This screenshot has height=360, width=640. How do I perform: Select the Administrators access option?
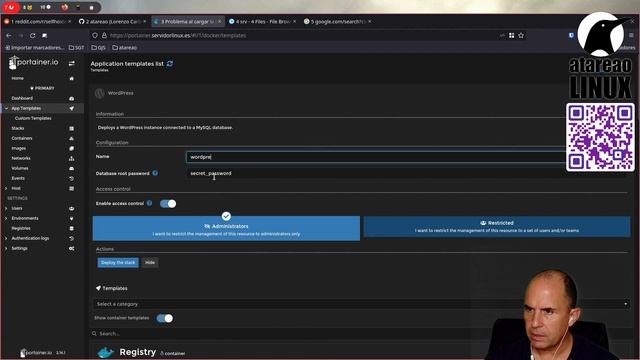[x=226, y=229]
